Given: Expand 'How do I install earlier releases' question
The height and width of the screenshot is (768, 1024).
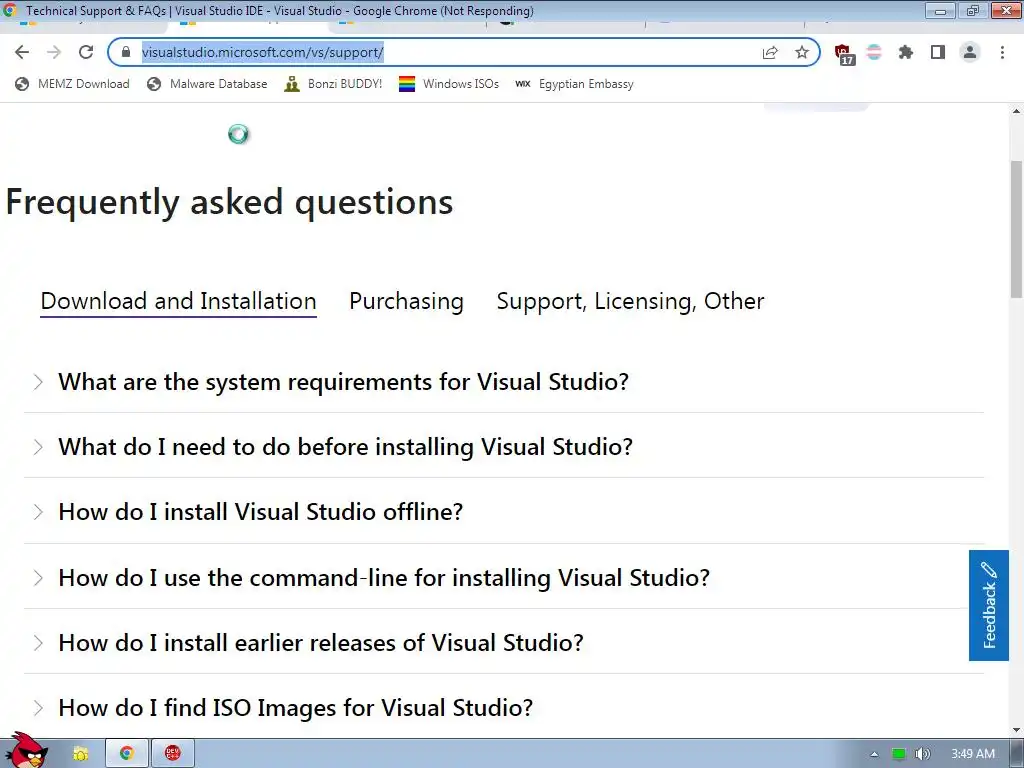Looking at the screenshot, I should [x=504, y=643].
